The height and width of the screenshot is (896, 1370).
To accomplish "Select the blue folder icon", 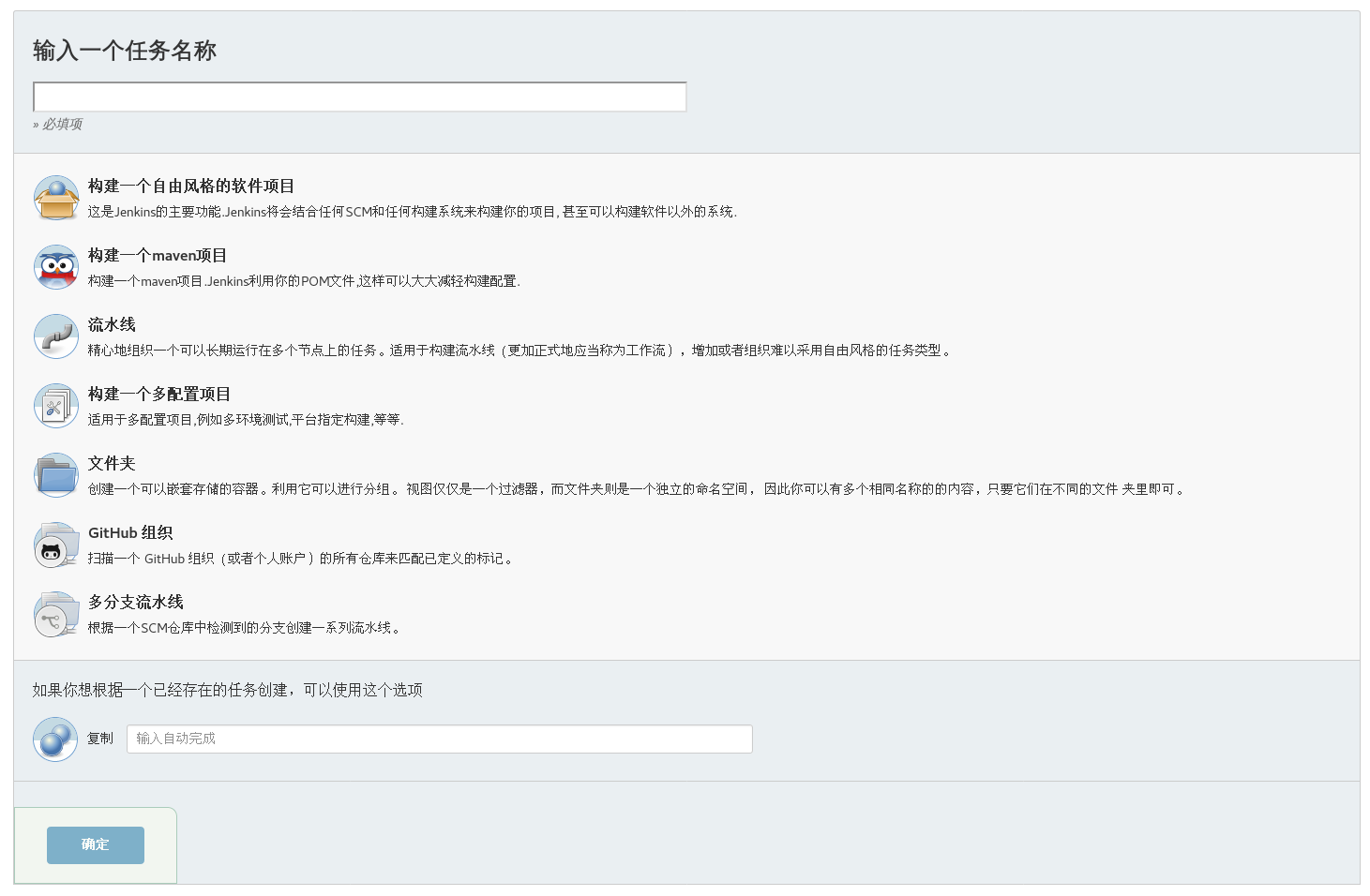I will pos(56,475).
